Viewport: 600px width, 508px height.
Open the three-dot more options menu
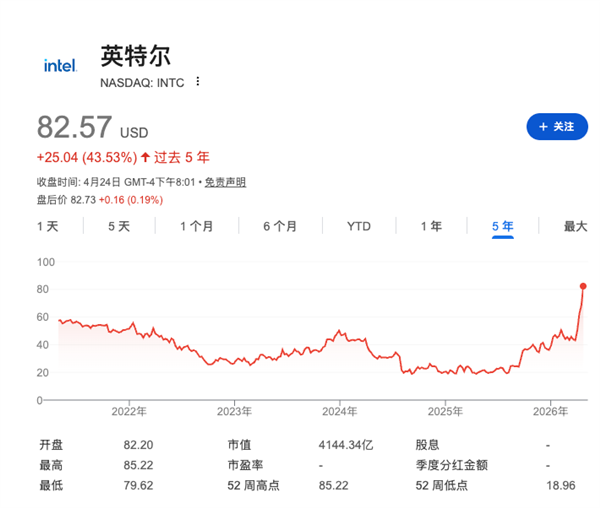point(197,81)
